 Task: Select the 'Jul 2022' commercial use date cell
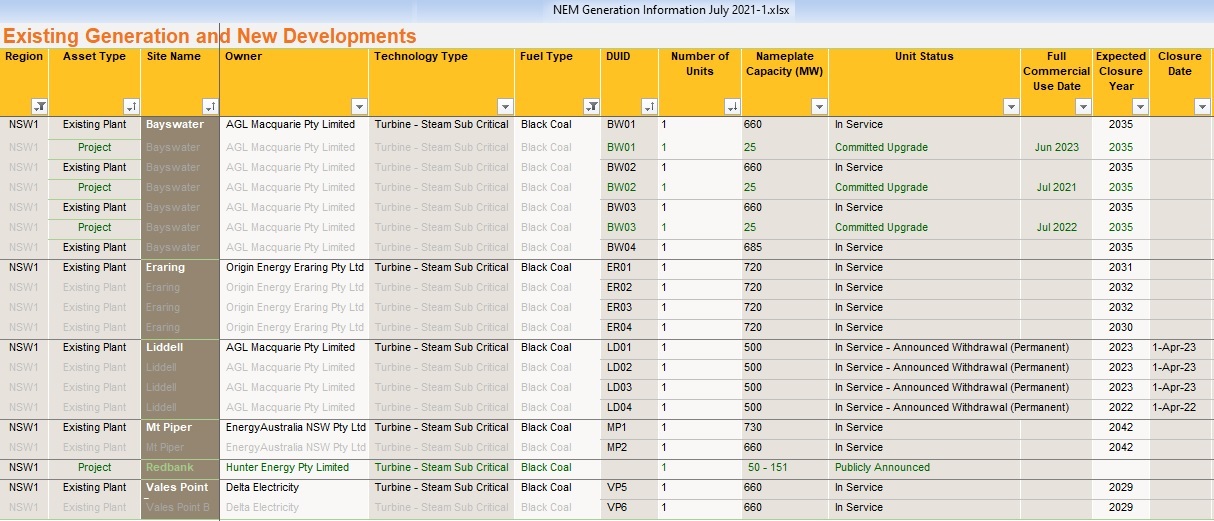tap(1057, 227)
